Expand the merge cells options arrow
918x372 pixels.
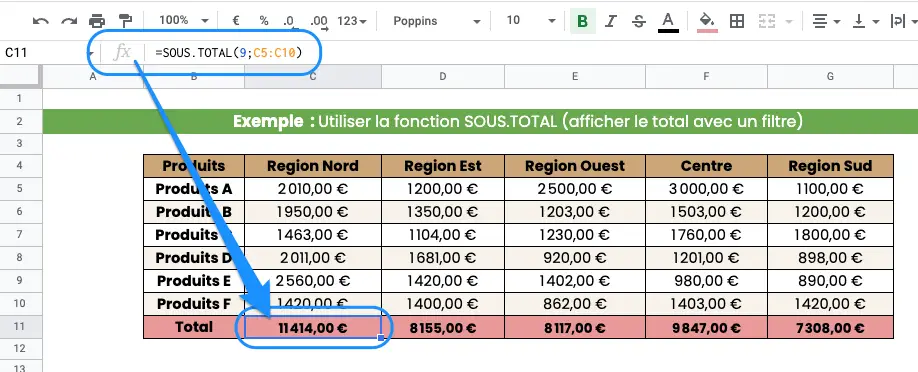pyautogui.click(x=789, y=22)
